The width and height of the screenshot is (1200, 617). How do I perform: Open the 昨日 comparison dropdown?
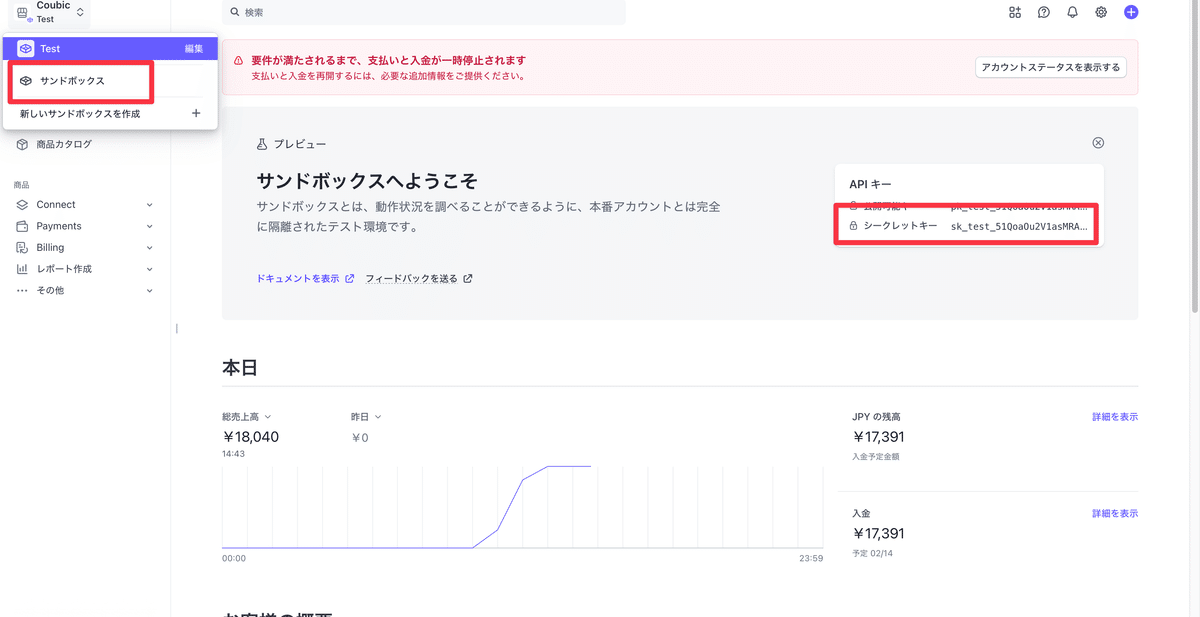pyautogui.click(x=366, y=417)
